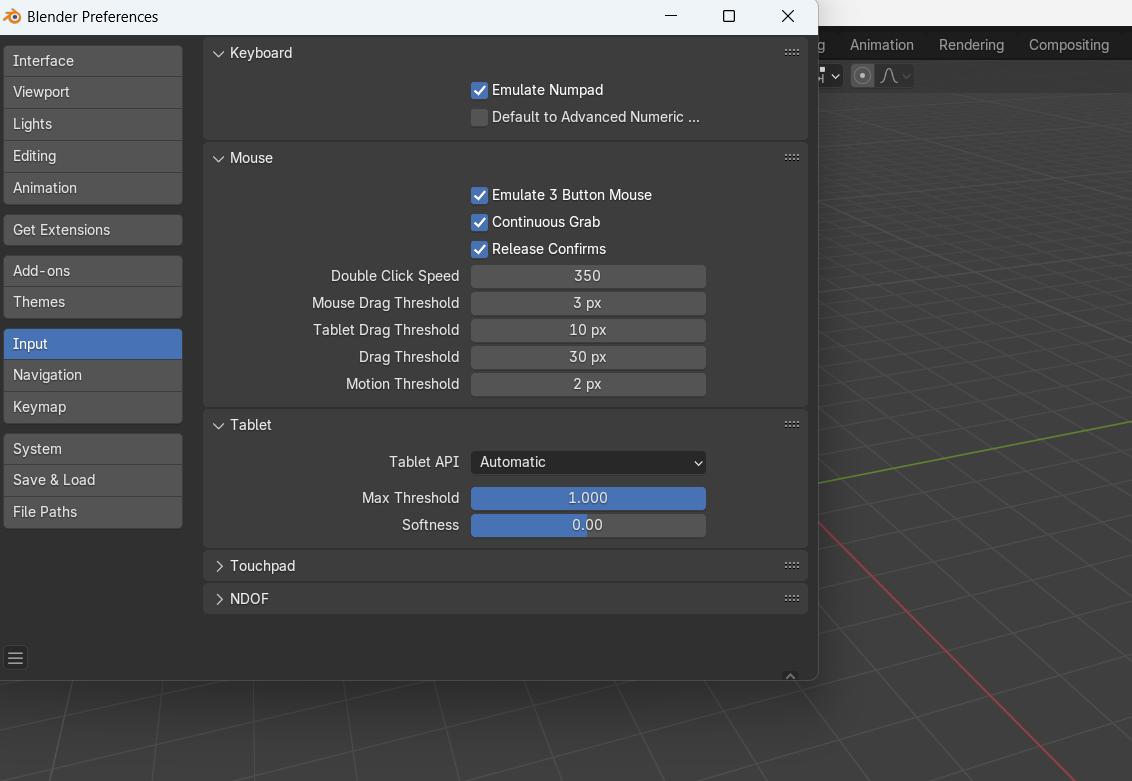This screenshot has width=1132, height=781.
Task: Open Animation preferences section
Action: click(x=92, y=188)
